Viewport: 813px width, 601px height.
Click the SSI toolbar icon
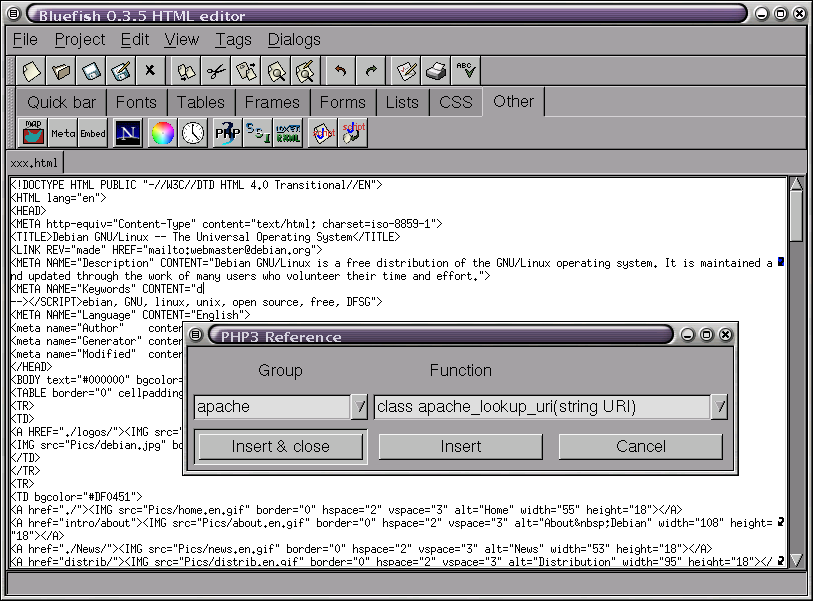click(258, 133)
